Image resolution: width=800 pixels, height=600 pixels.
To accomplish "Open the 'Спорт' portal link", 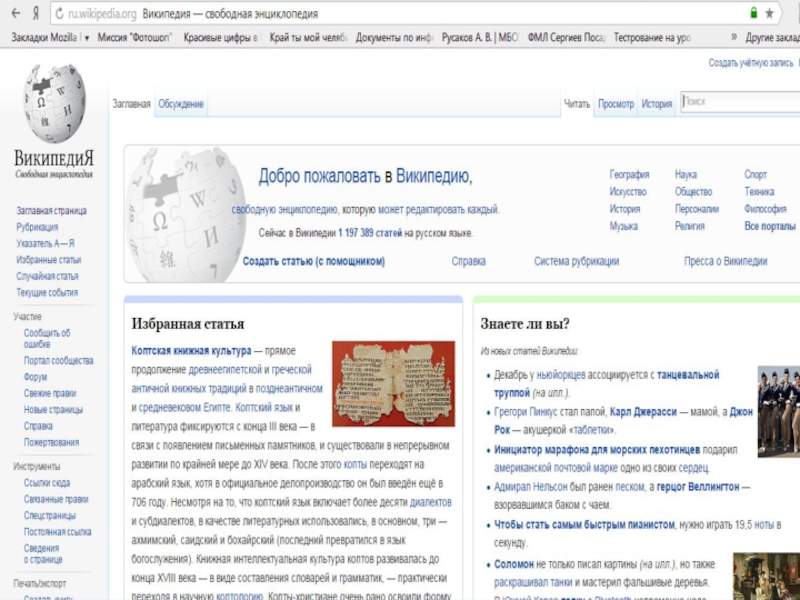I will tap(756, 174).
